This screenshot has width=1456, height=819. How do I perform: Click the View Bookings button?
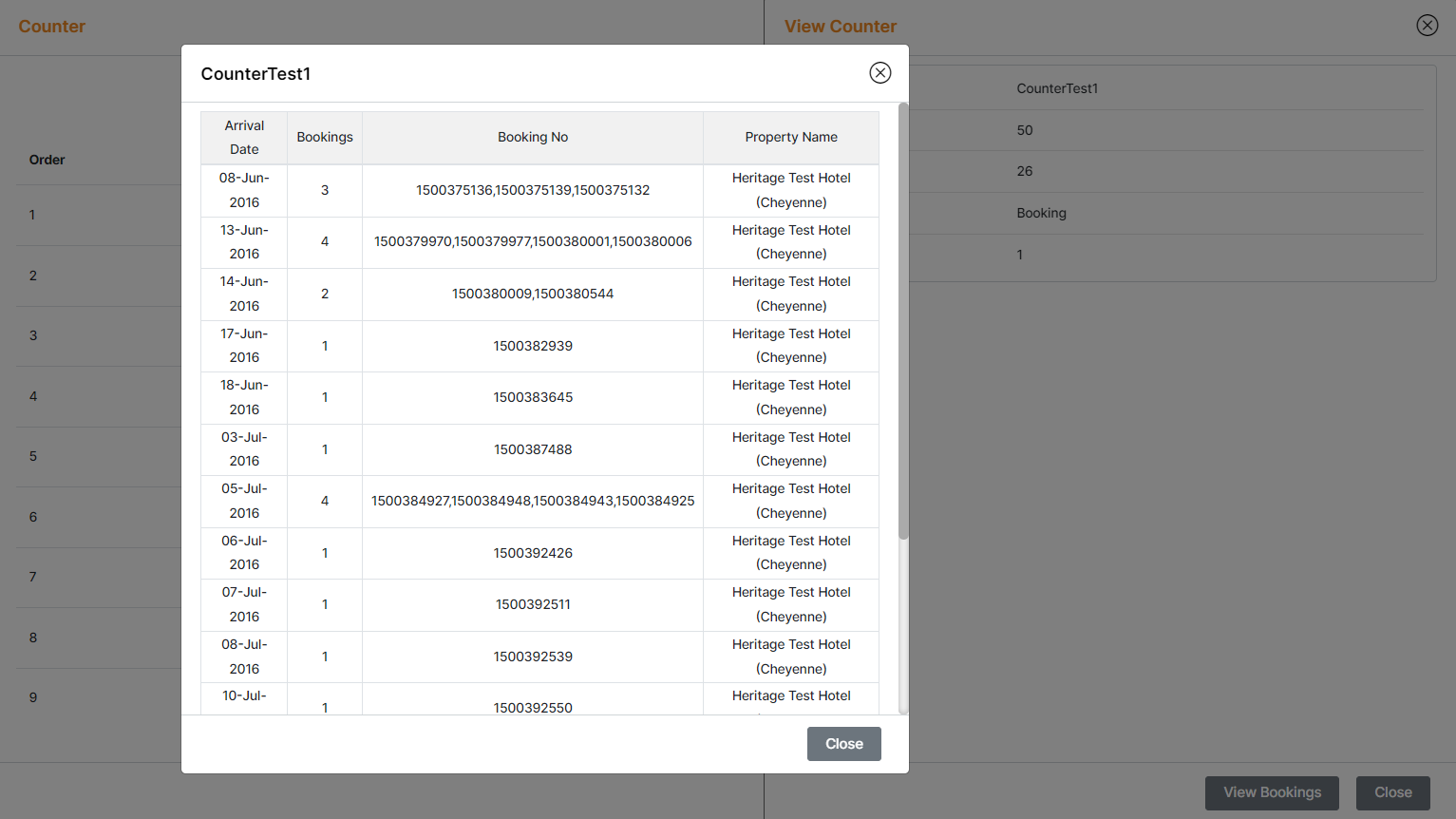coord(1272,792)
